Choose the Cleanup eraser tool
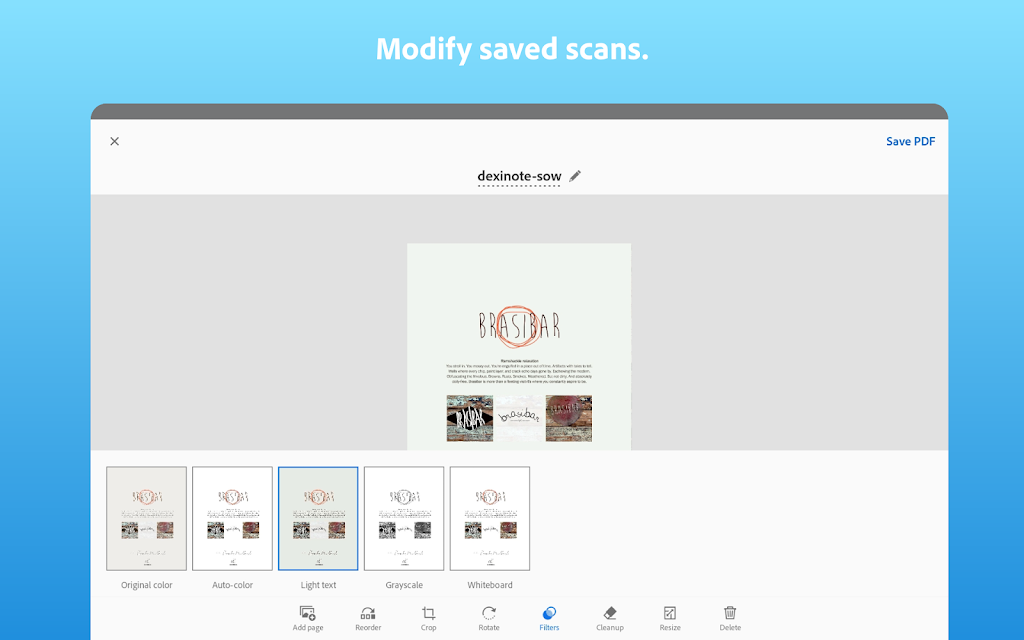 click(610, 618)
